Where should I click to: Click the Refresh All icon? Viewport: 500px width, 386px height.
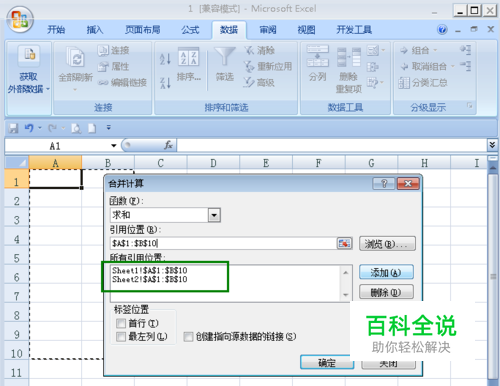(75, 57)
